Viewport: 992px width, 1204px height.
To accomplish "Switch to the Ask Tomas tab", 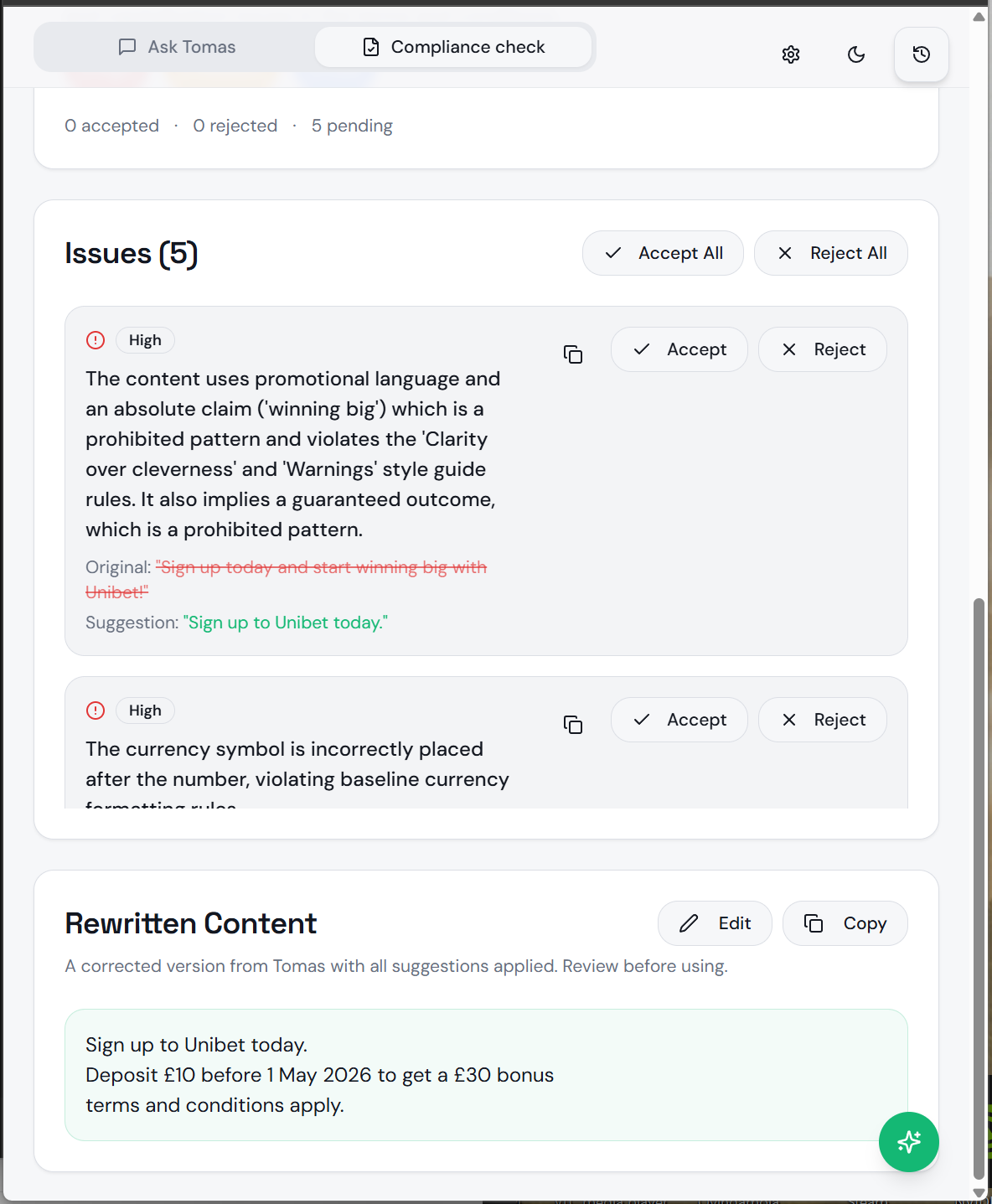I will click(177, 47).
